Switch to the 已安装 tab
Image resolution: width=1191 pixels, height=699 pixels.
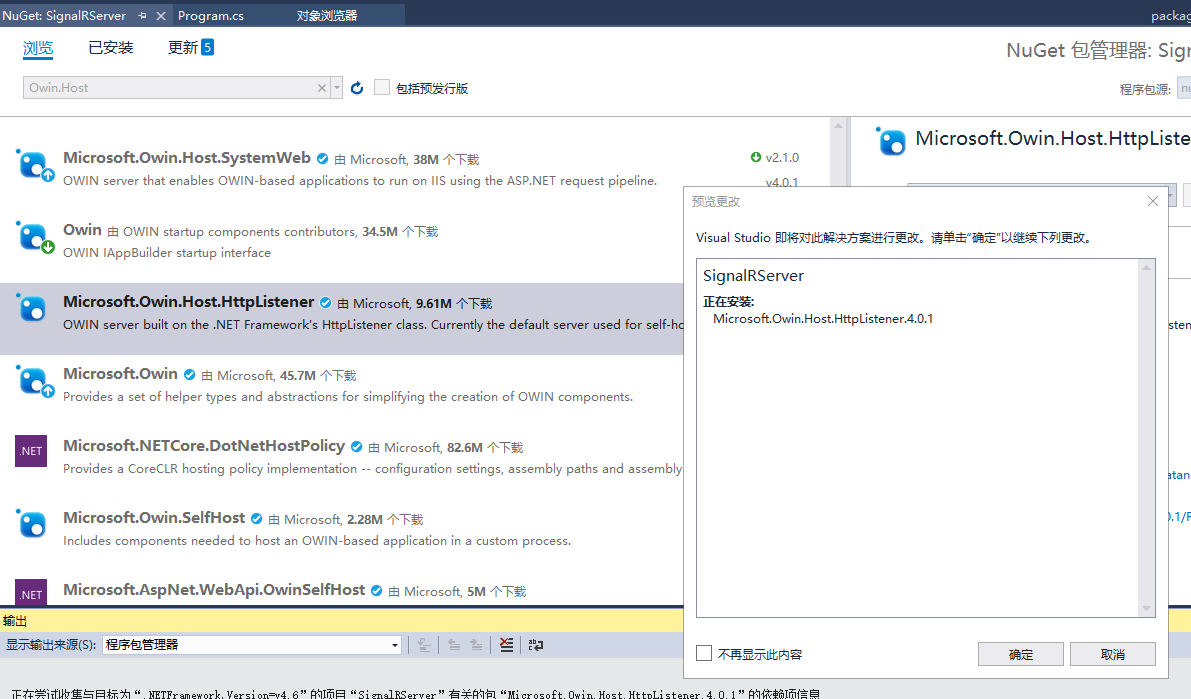(x=110, y=46)
